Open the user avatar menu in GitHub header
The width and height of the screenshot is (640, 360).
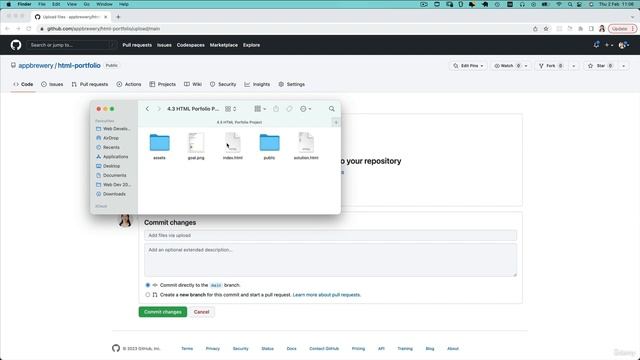(623, 45)
